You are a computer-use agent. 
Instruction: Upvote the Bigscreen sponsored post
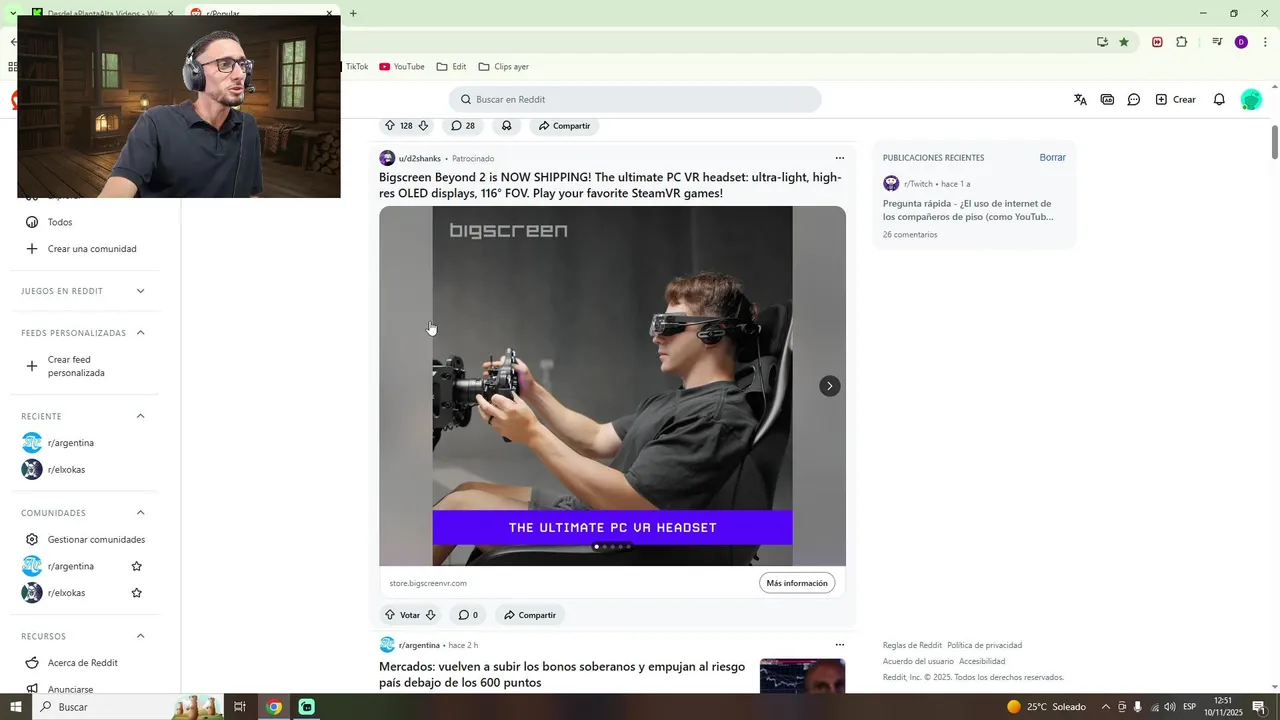click(390, 615)
